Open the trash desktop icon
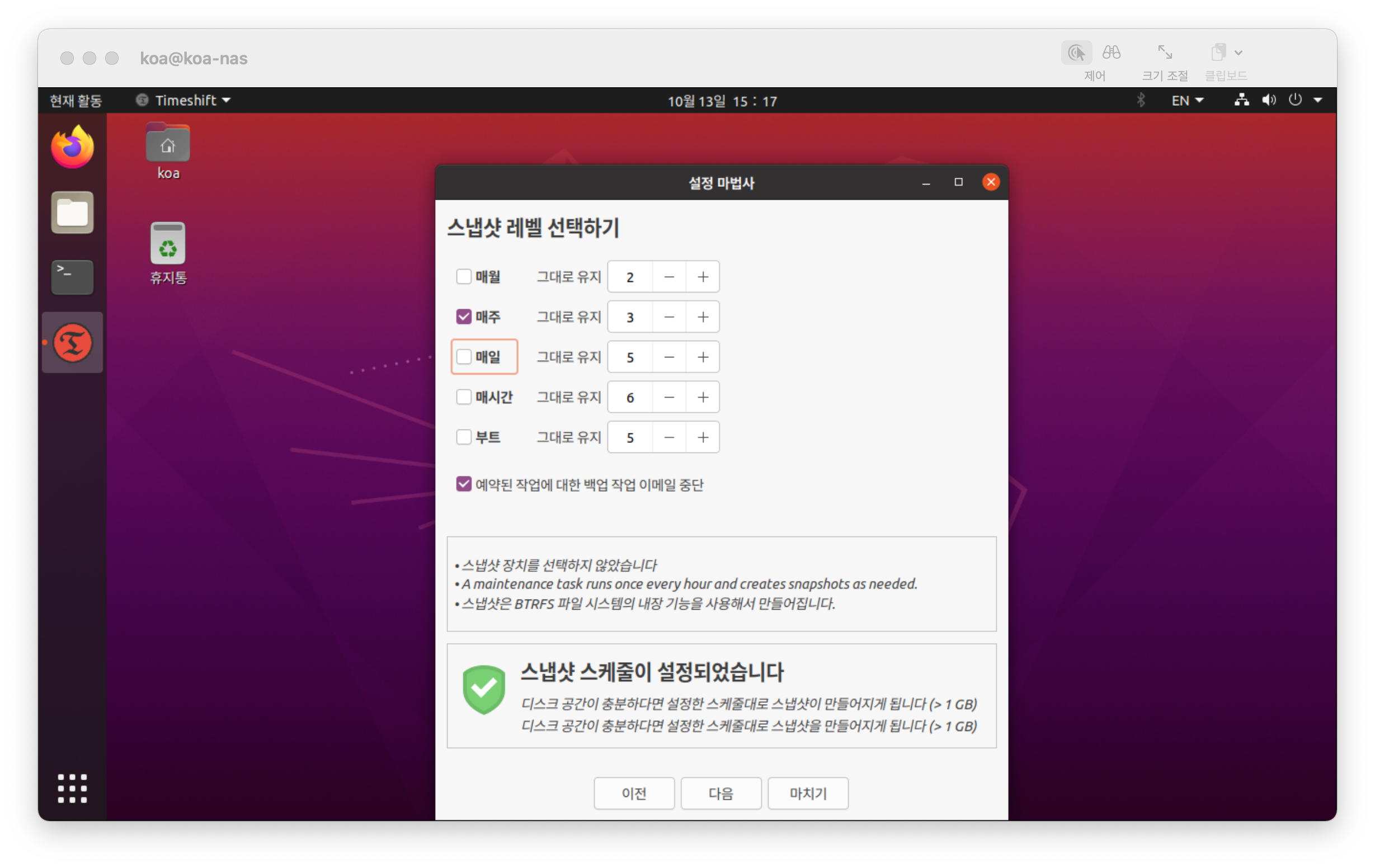The image size is (1375, 868). click(x=167, y=244)
